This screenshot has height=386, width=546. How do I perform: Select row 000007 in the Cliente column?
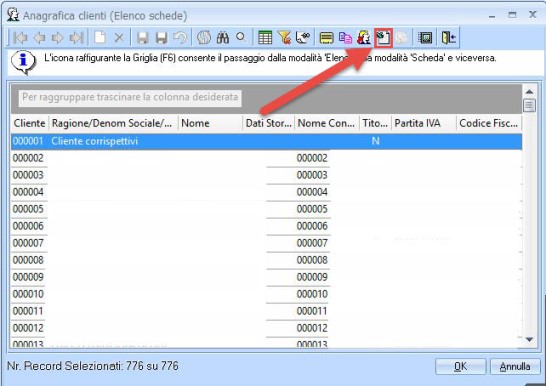28,243
